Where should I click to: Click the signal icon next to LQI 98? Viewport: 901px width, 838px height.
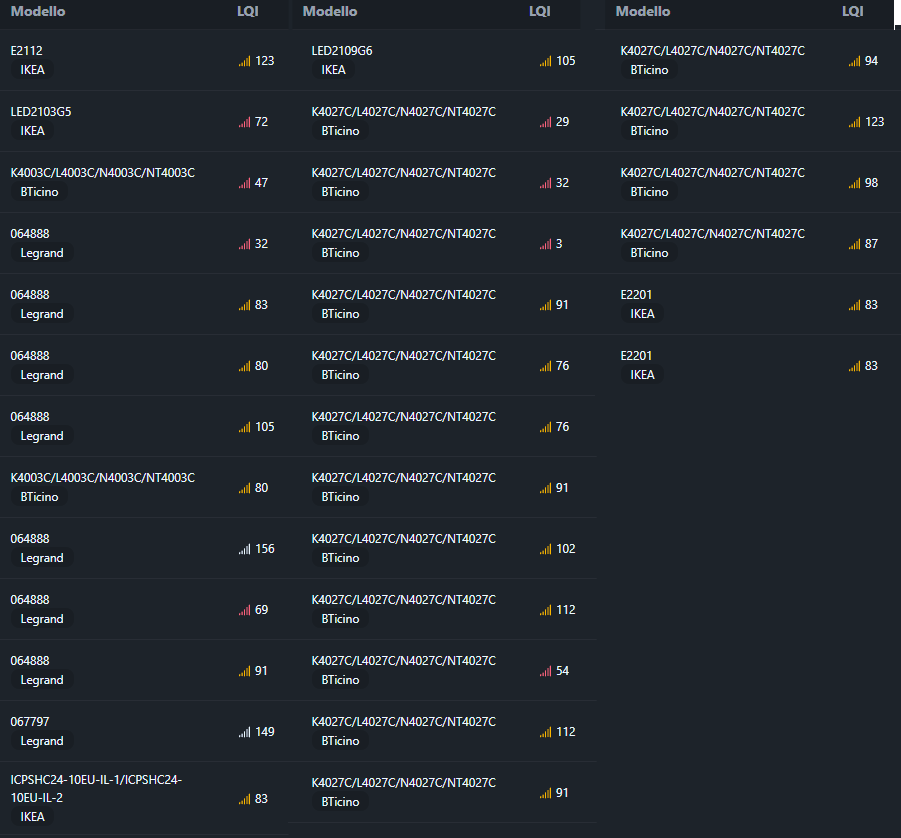(x=854, y=183)
